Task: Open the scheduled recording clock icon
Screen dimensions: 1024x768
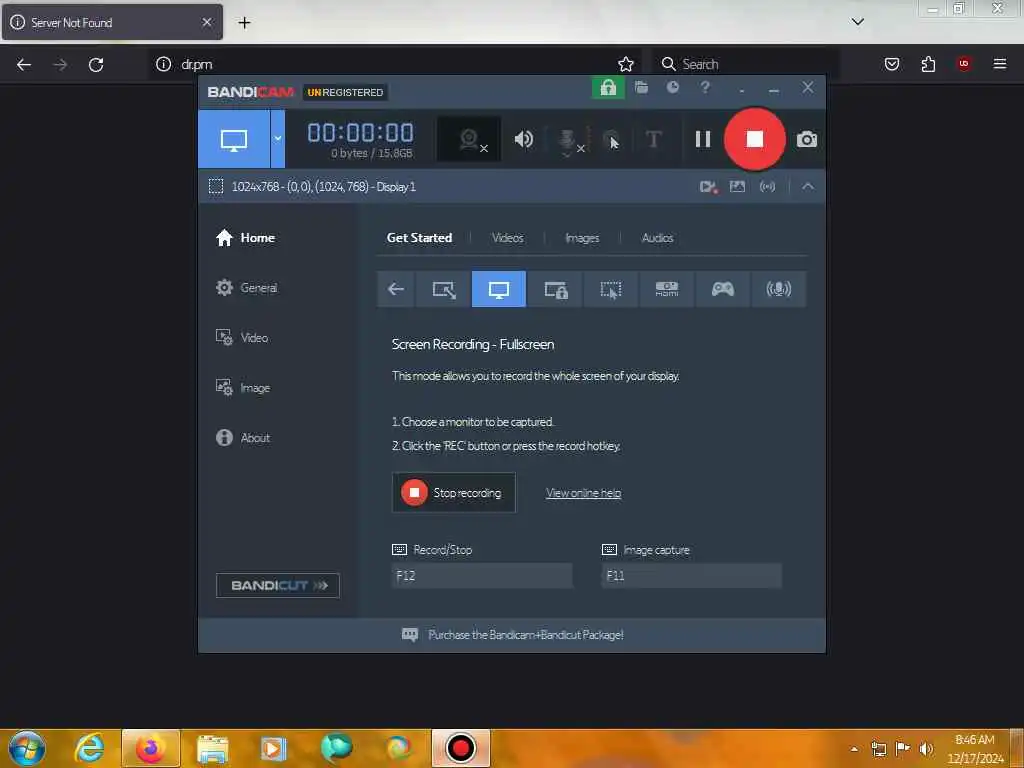Action: (x=673, y=87)
